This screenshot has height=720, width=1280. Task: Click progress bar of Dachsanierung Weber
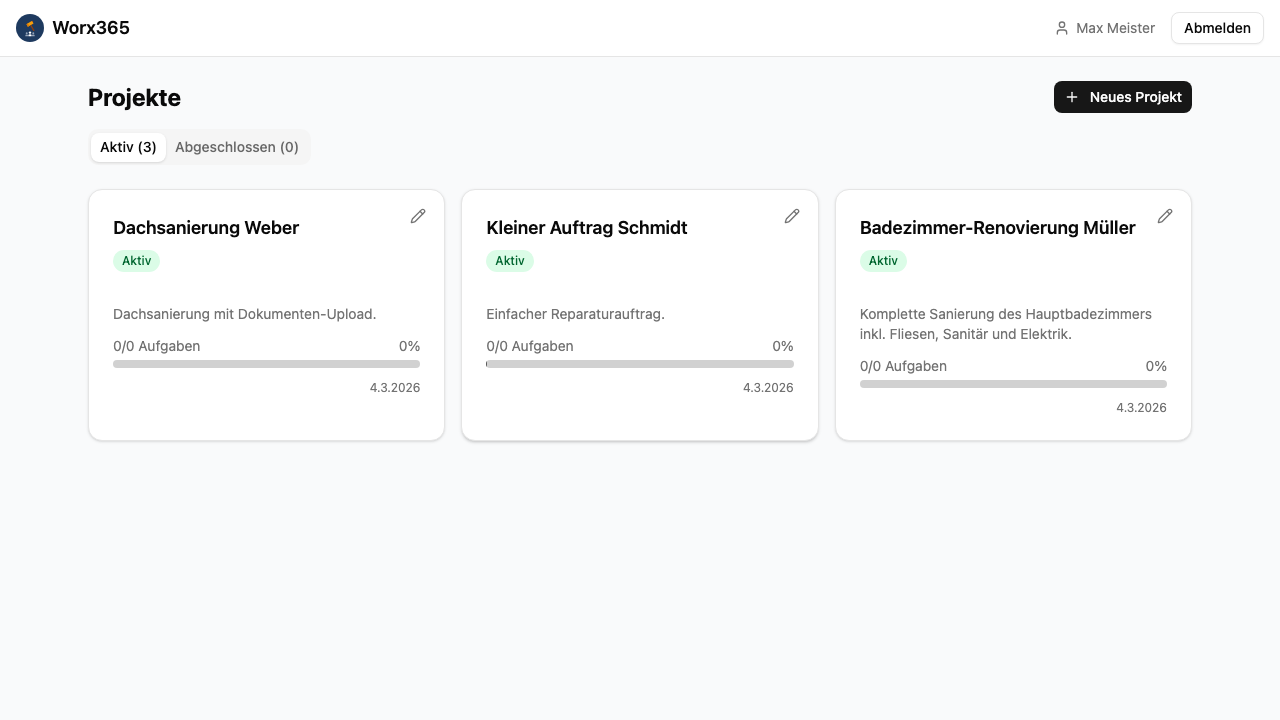pyautogui.click(x=266, y=364)
